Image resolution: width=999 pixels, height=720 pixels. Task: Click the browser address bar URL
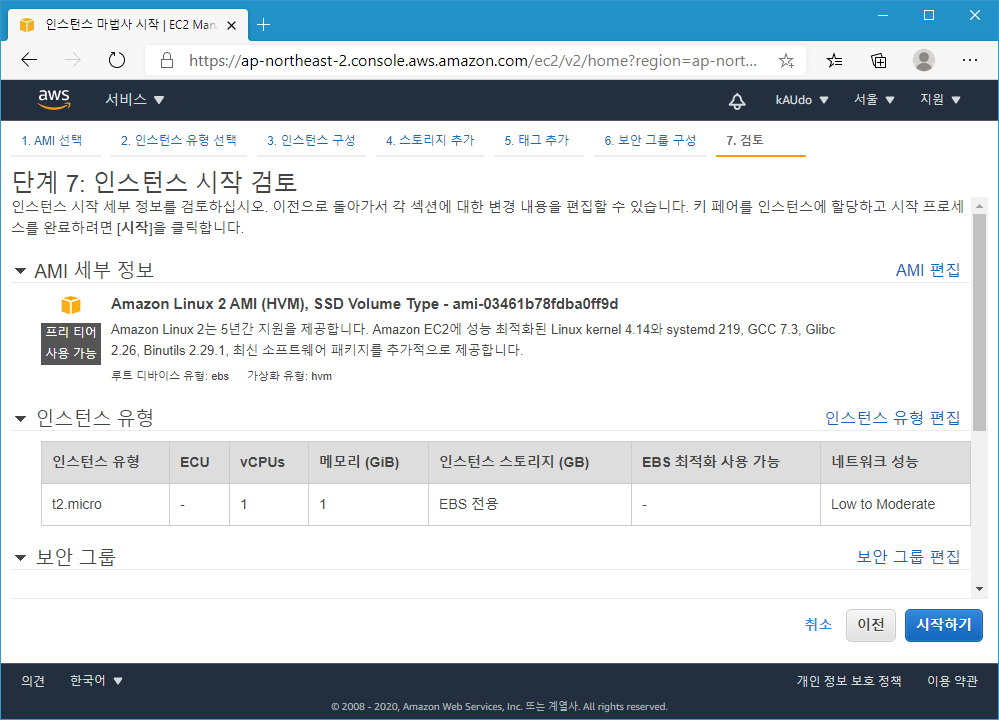473,60
